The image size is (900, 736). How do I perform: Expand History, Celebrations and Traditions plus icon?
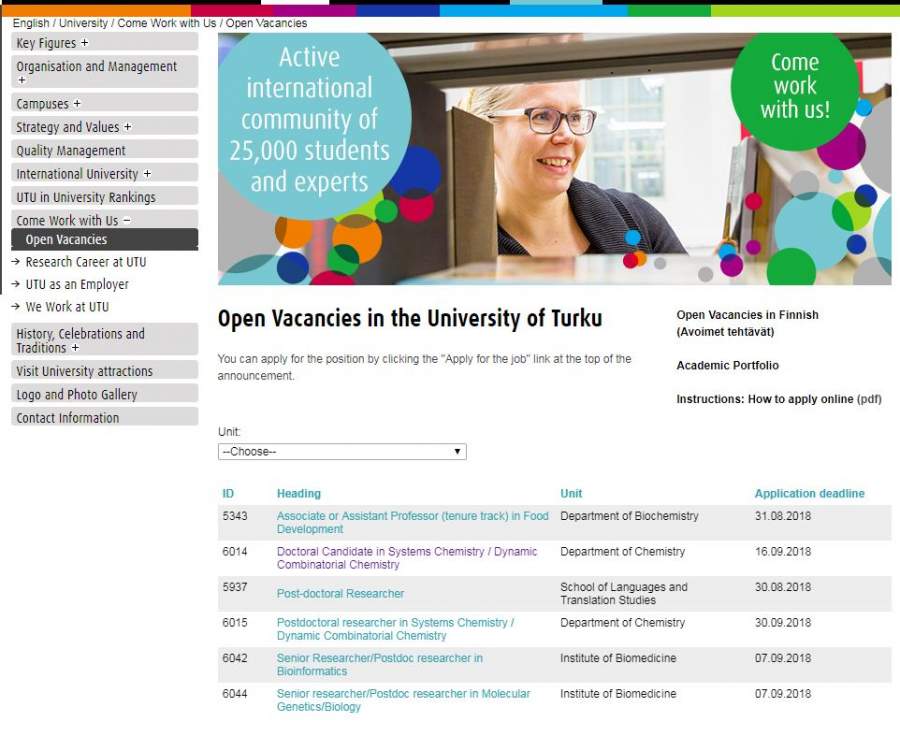pyautogui.click(x=75, y=348)
